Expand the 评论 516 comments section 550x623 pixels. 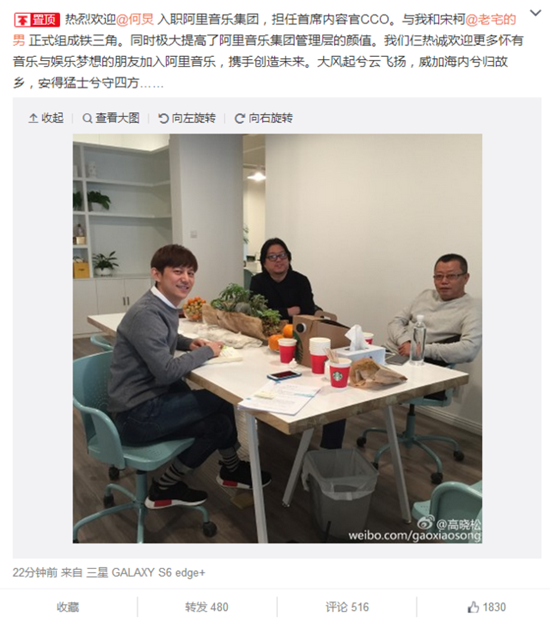[347, 607]
